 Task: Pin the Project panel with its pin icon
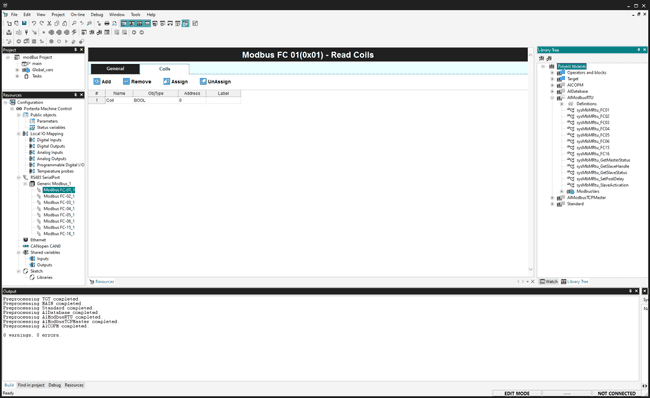75,50
